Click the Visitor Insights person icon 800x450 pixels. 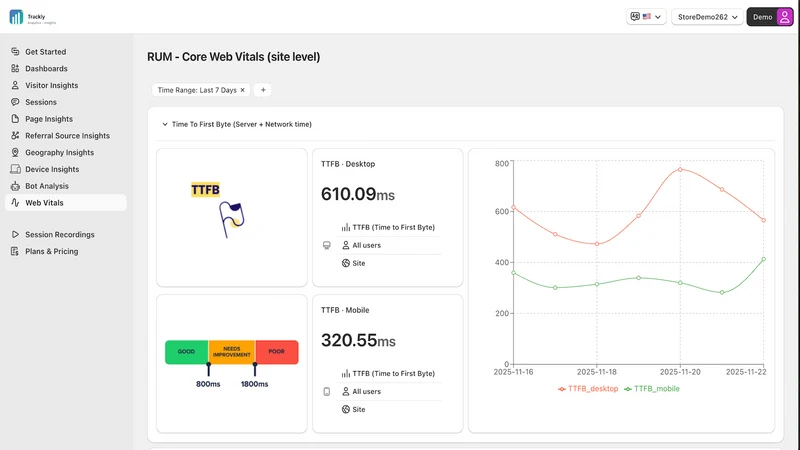[15, 85]
